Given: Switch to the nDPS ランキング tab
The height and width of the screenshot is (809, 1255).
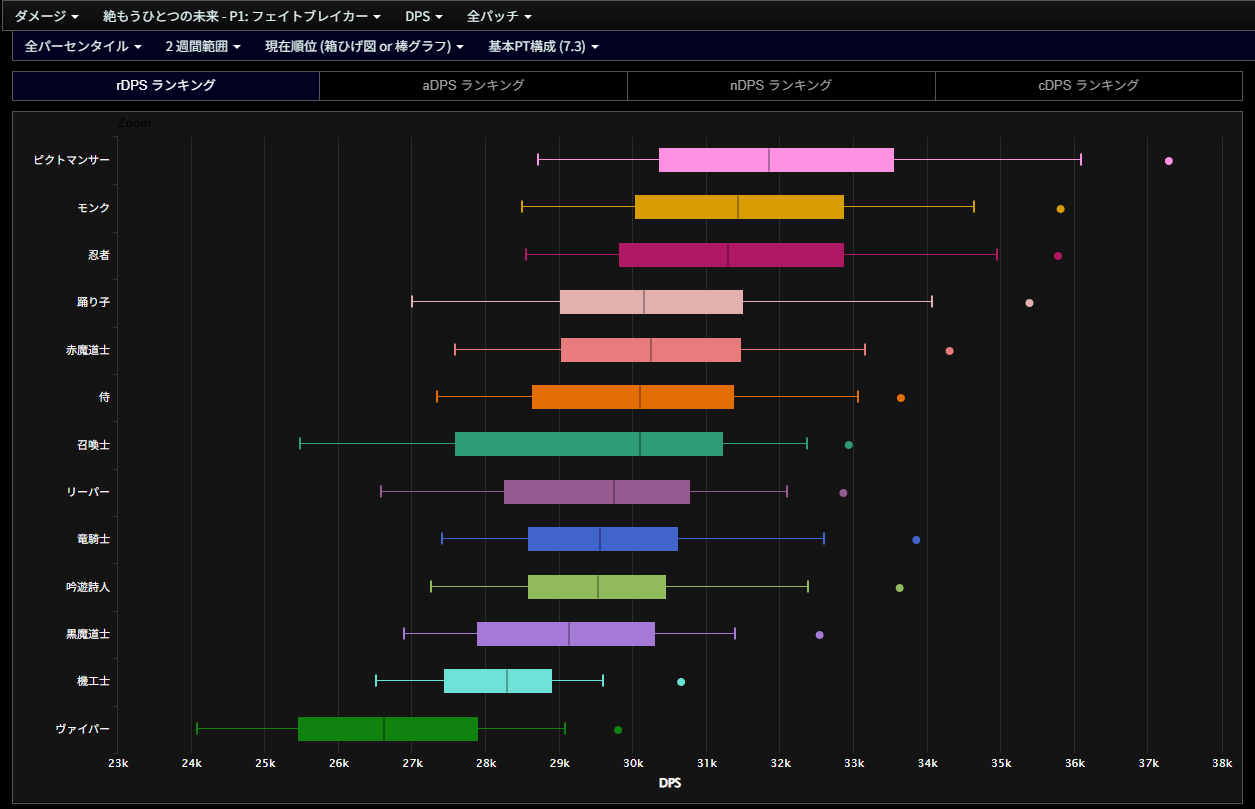Looking at the screenshot, I should tap(781, 86).
